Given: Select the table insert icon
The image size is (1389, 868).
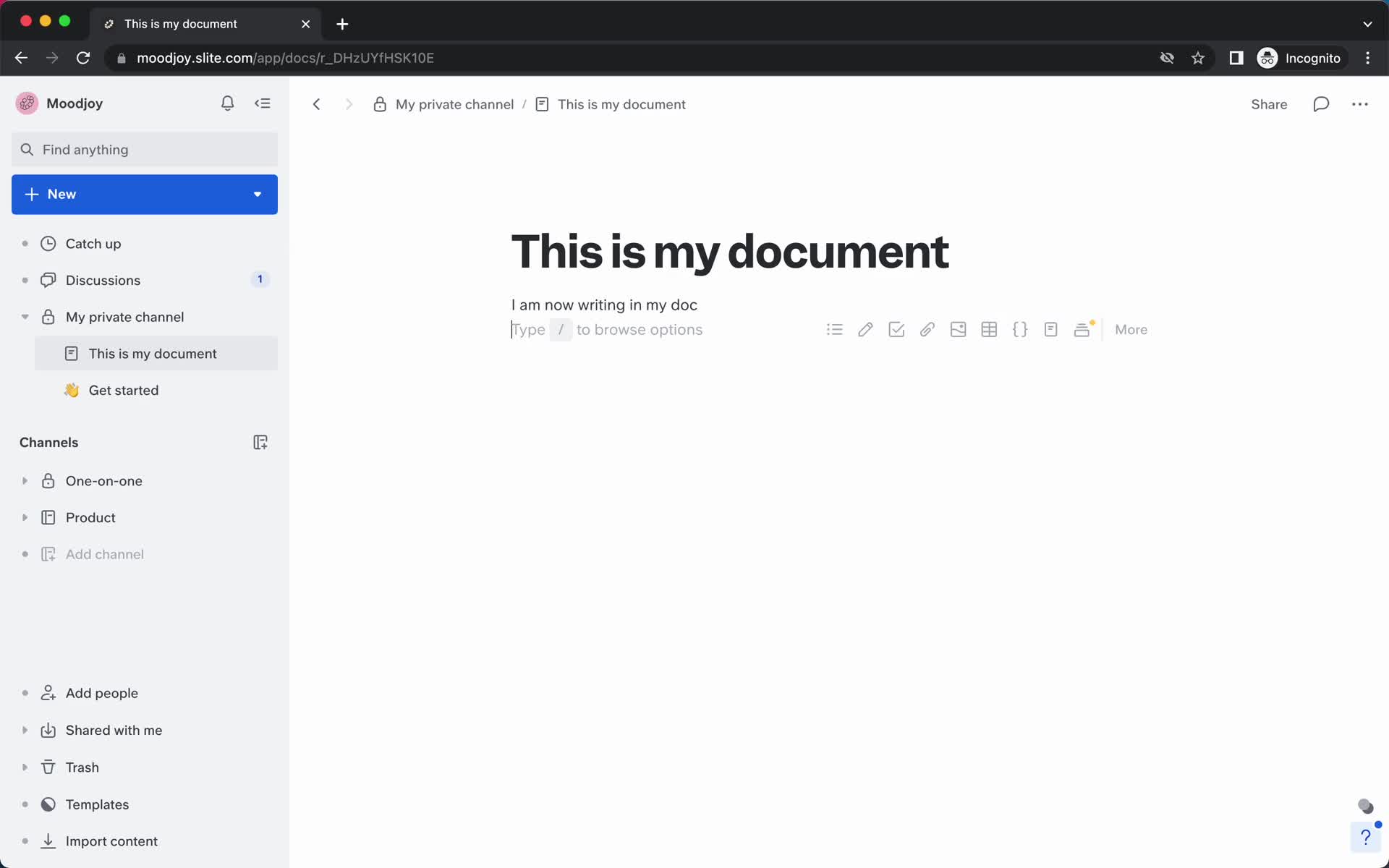Looking at the screenshot, I should coord(989,329).
